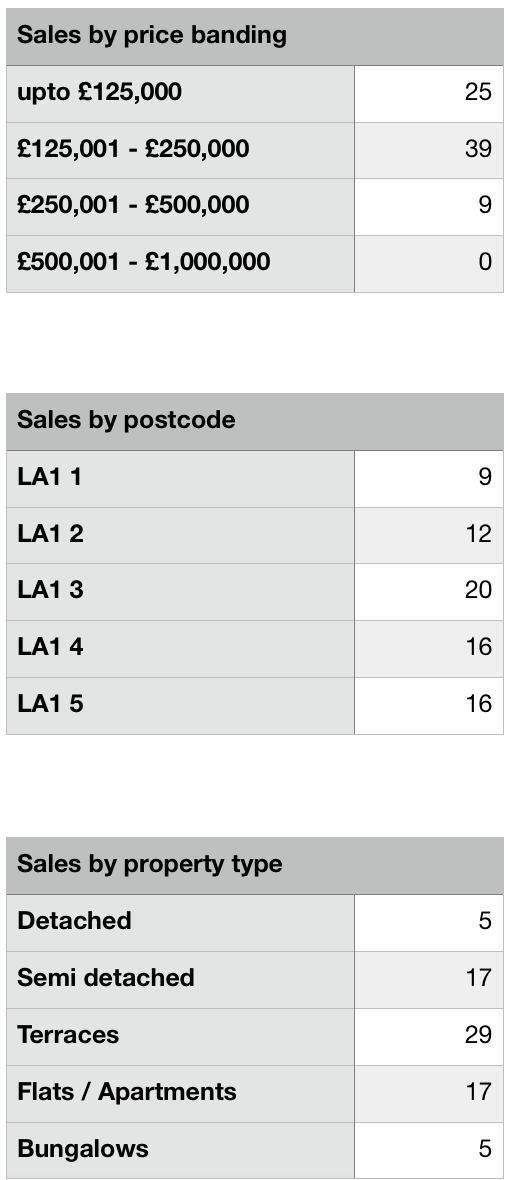Select the value 25 for upto £125,000
Viewport: 508px width, 1180px height.
[478, 93]
